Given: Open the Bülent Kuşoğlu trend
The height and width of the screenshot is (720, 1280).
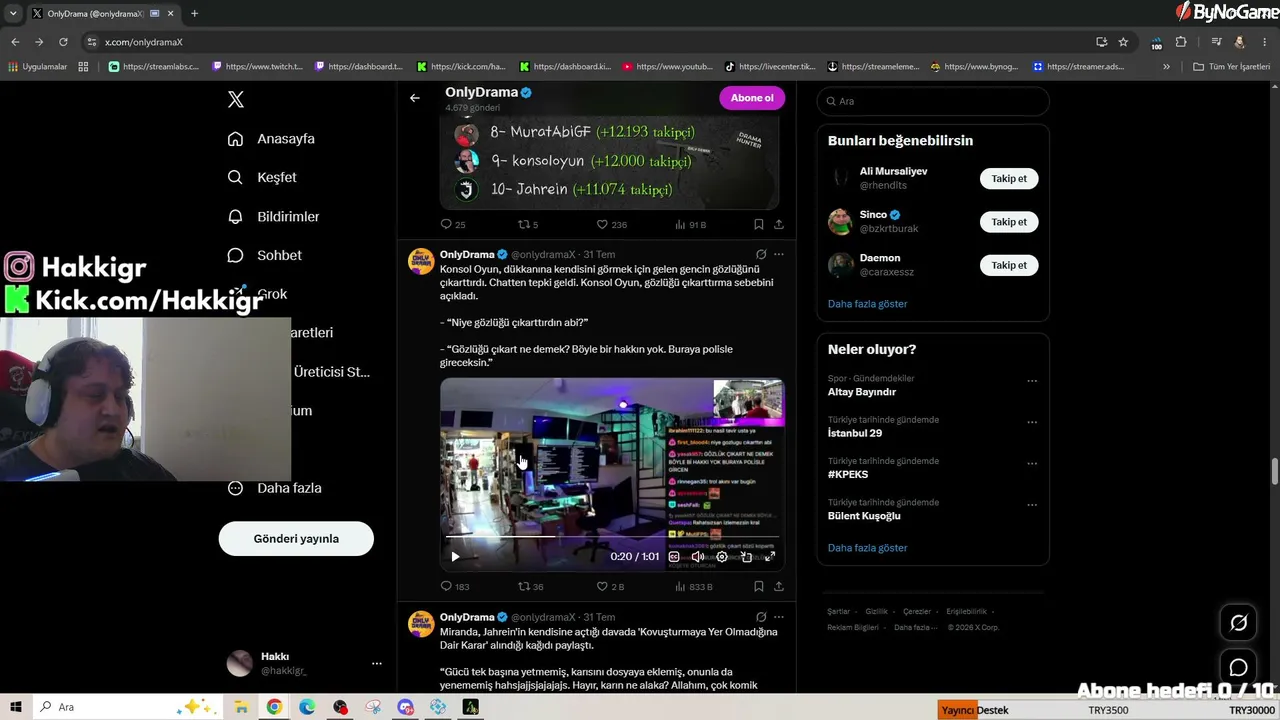Looking at the screenshot, I should coord(864,516).
